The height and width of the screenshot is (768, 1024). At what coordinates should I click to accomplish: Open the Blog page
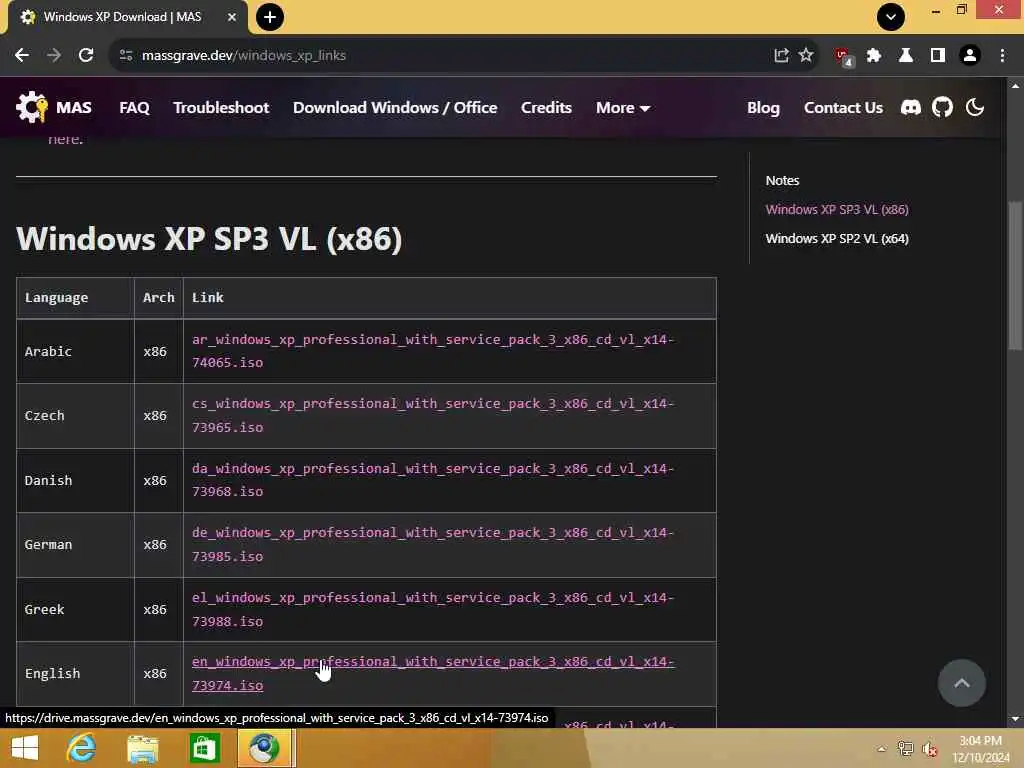[763, 108]
